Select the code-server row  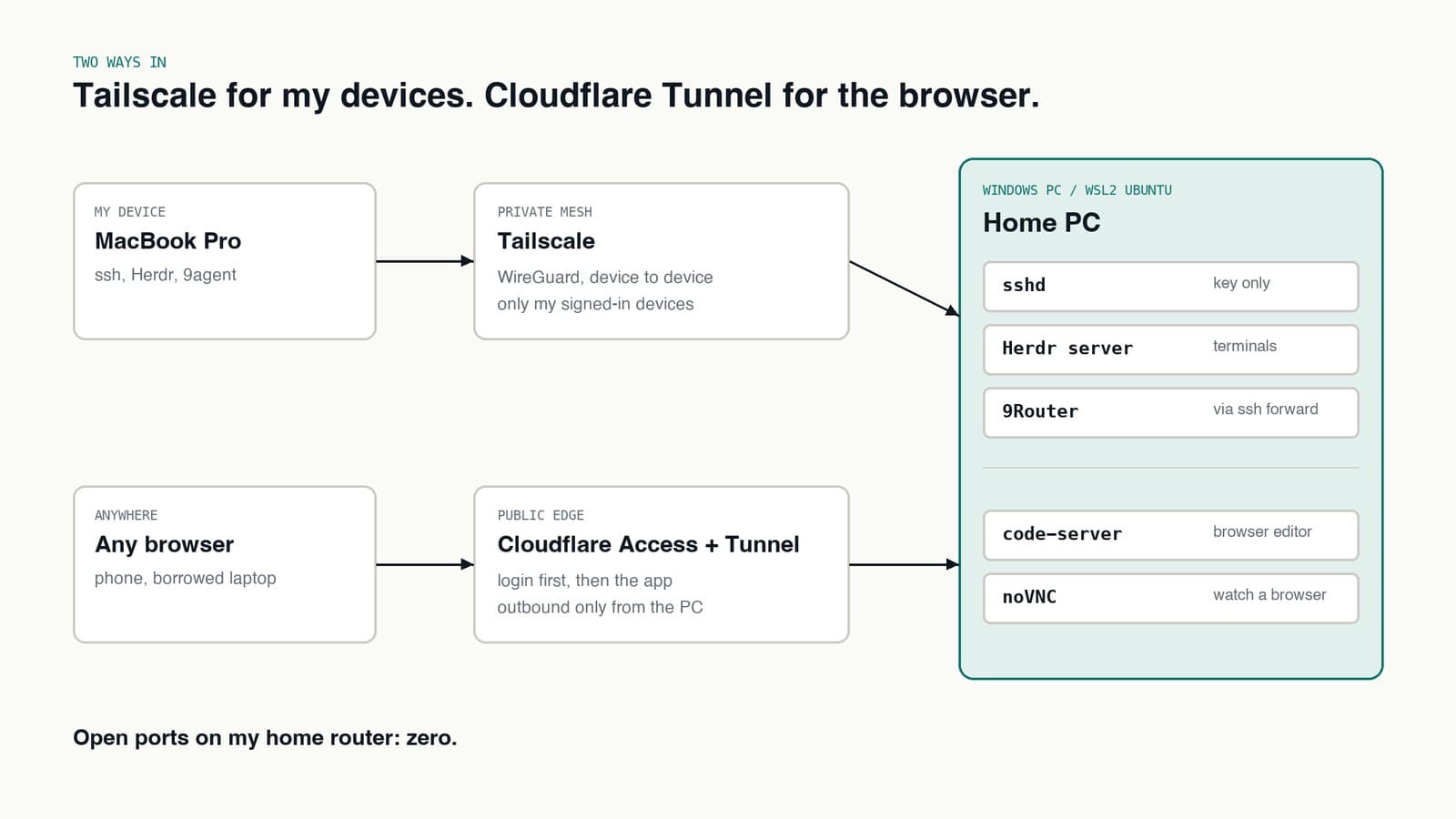click(x=1171, y=535)
